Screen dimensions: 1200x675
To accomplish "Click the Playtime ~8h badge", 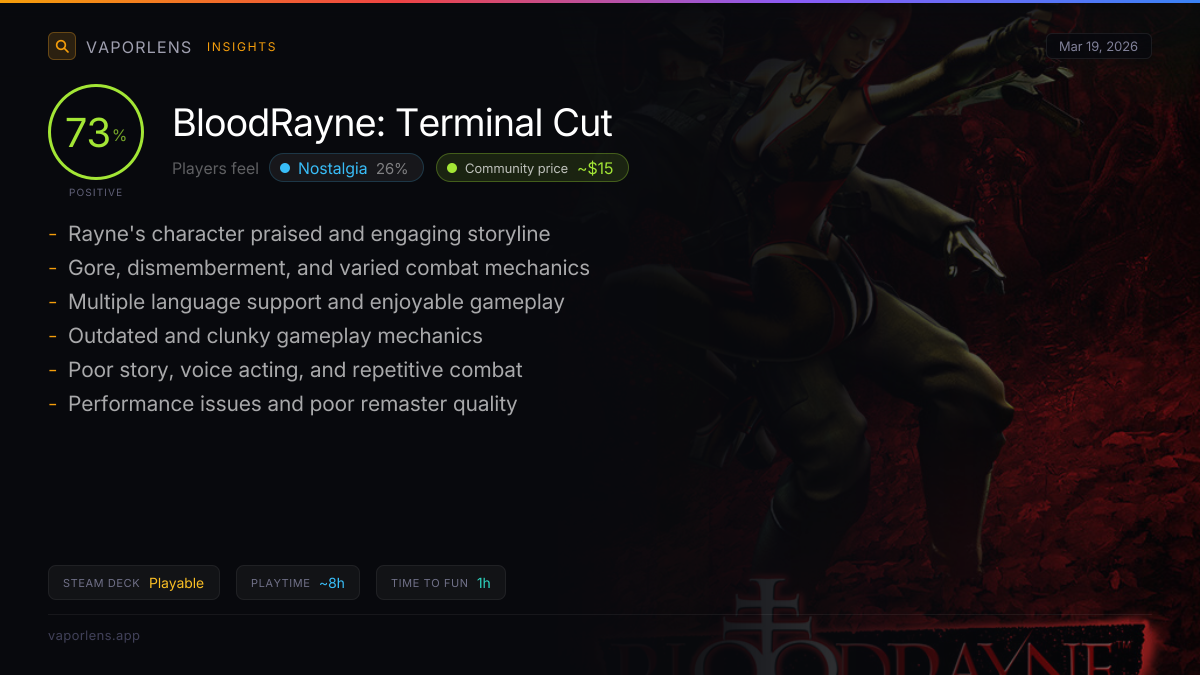I will [298, 583].
